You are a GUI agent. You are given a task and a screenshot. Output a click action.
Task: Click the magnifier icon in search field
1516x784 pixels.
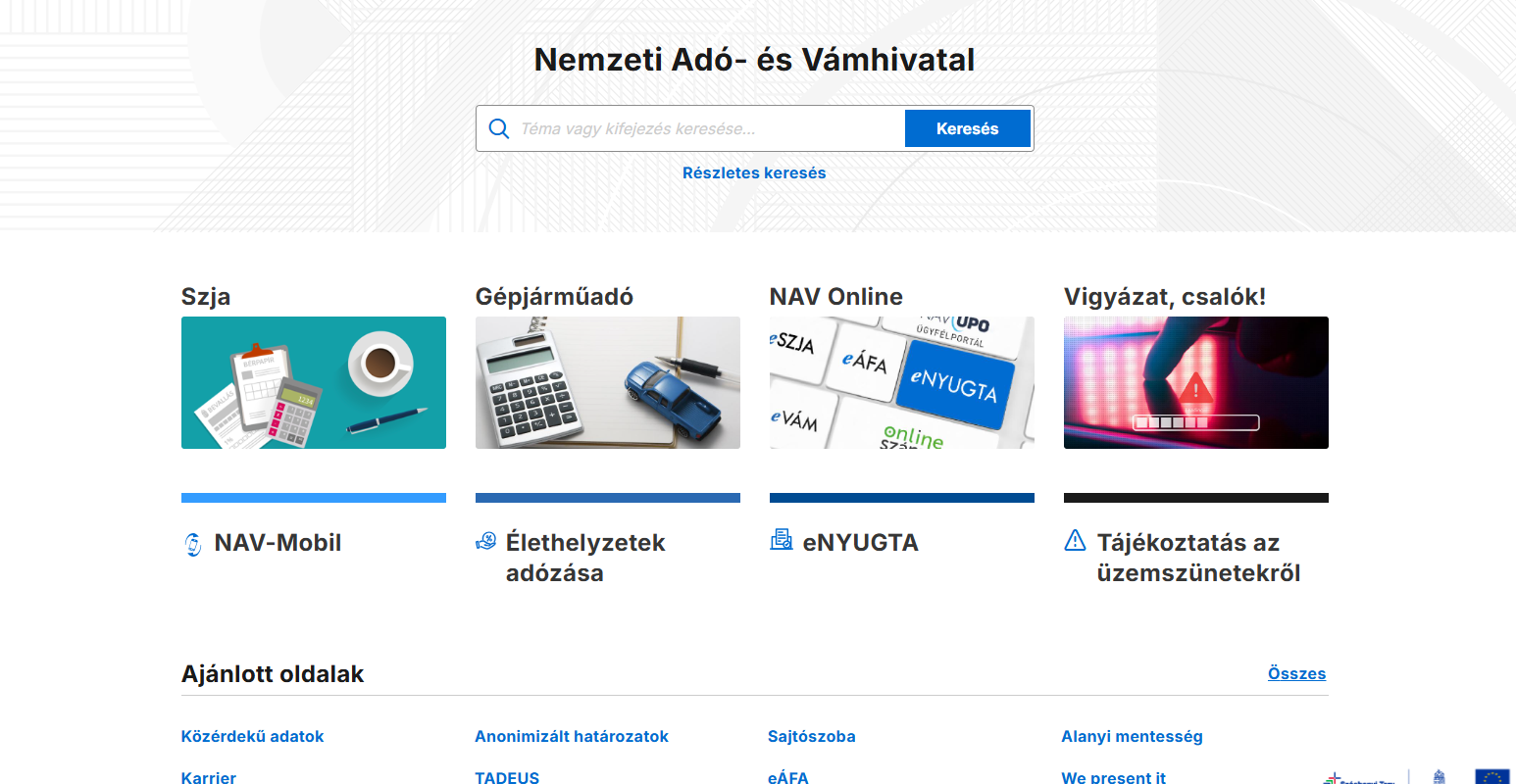pyautogui.click(x=498, y=129)
